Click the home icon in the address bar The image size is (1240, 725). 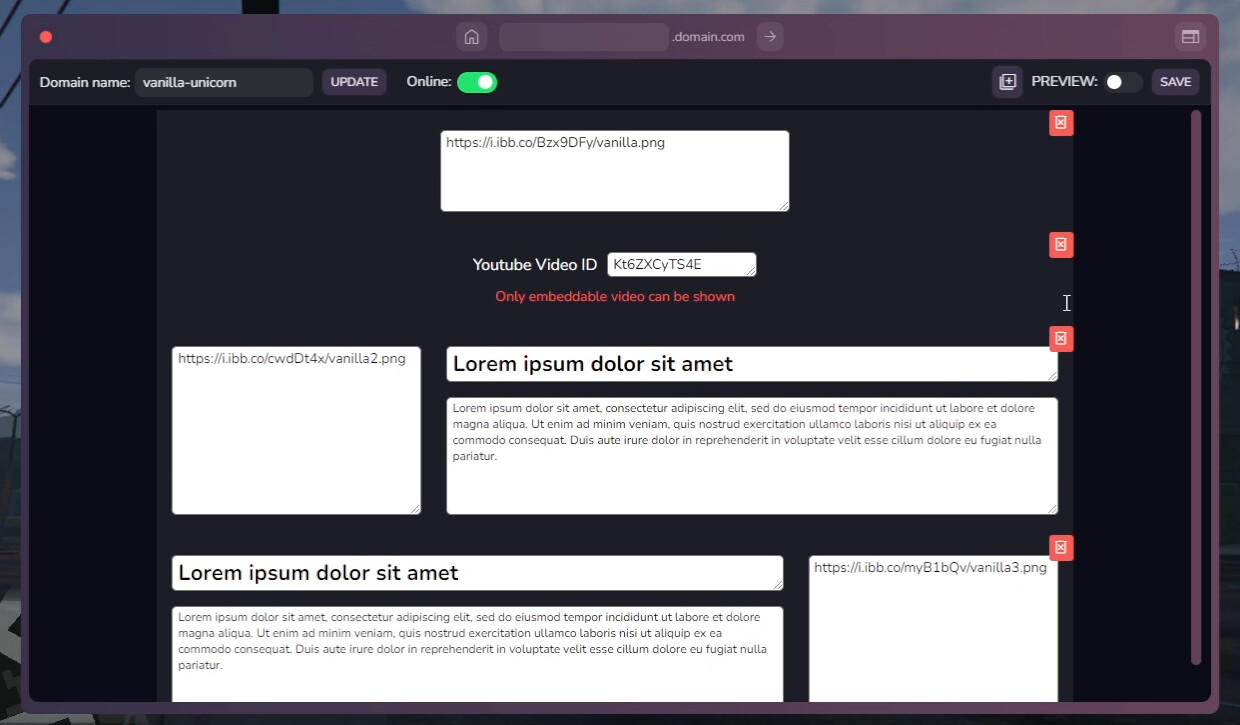pyautogui.click(x=471, y=36)
